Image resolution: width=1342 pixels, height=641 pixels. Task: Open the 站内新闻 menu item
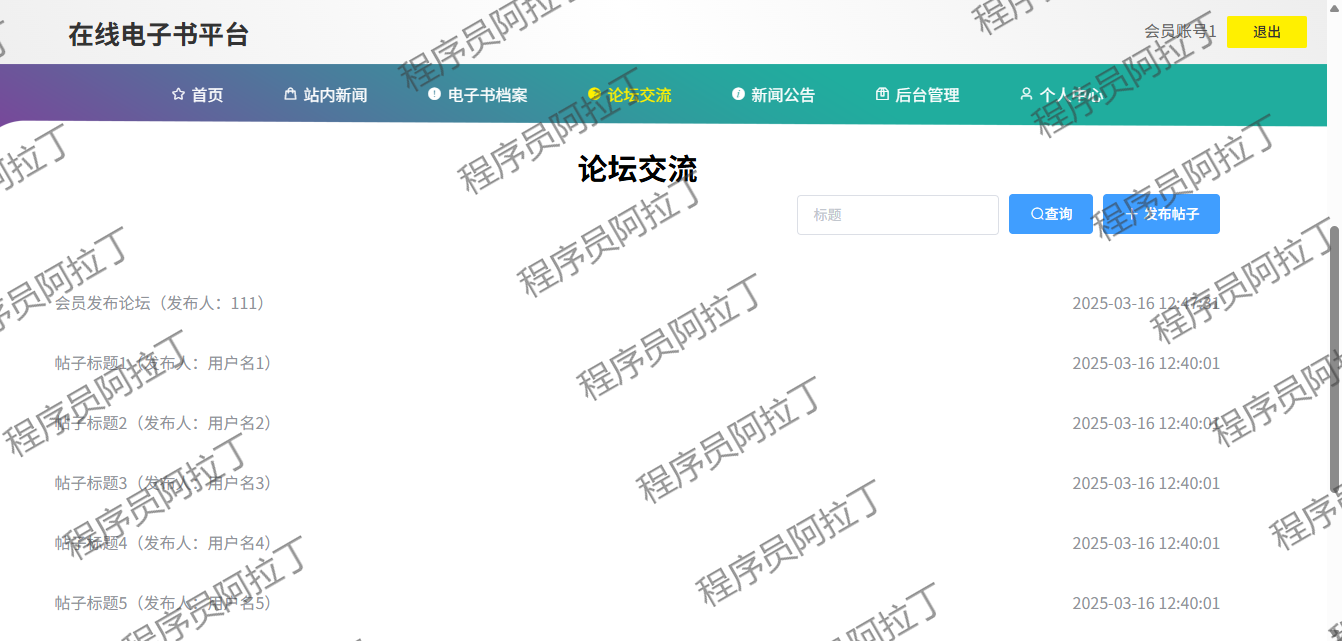(326, 95)
